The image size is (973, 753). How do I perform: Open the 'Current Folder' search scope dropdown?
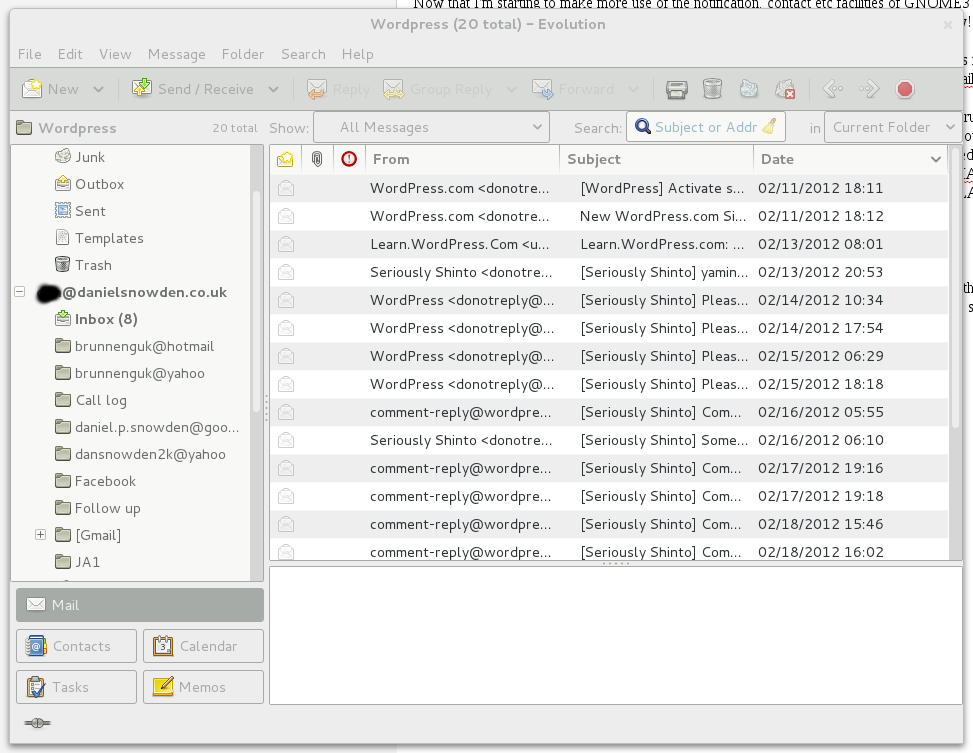pyautogui.click(x=889, y=127)
